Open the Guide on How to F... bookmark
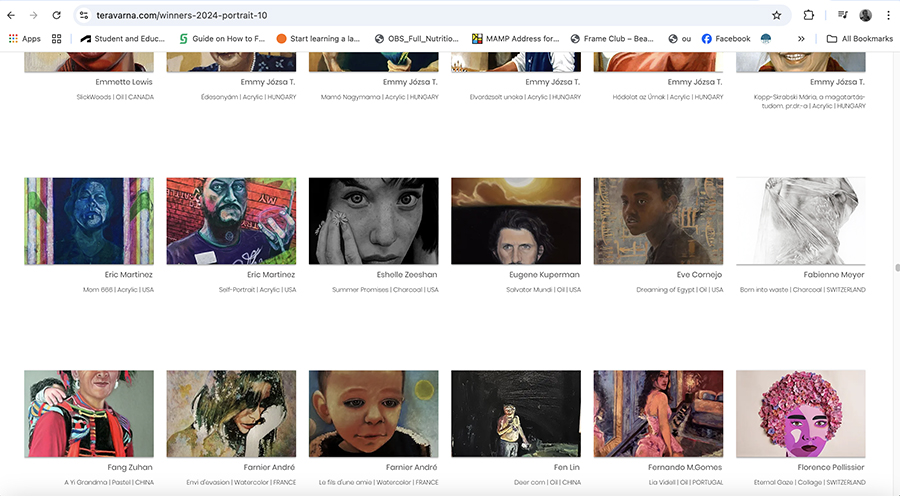This screenshot has width=900, height=496. coord(222,38)
